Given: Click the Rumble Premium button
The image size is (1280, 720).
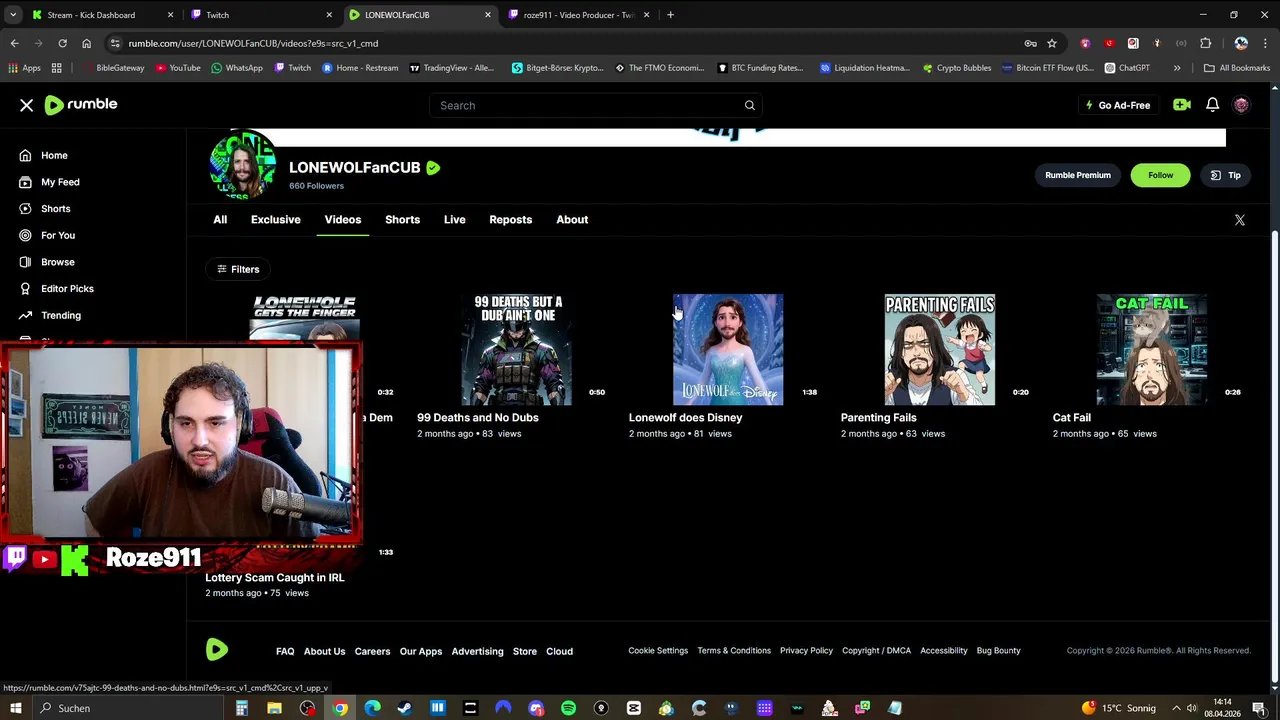Looking at the screenshot, I should click(x=1078, y=175).
